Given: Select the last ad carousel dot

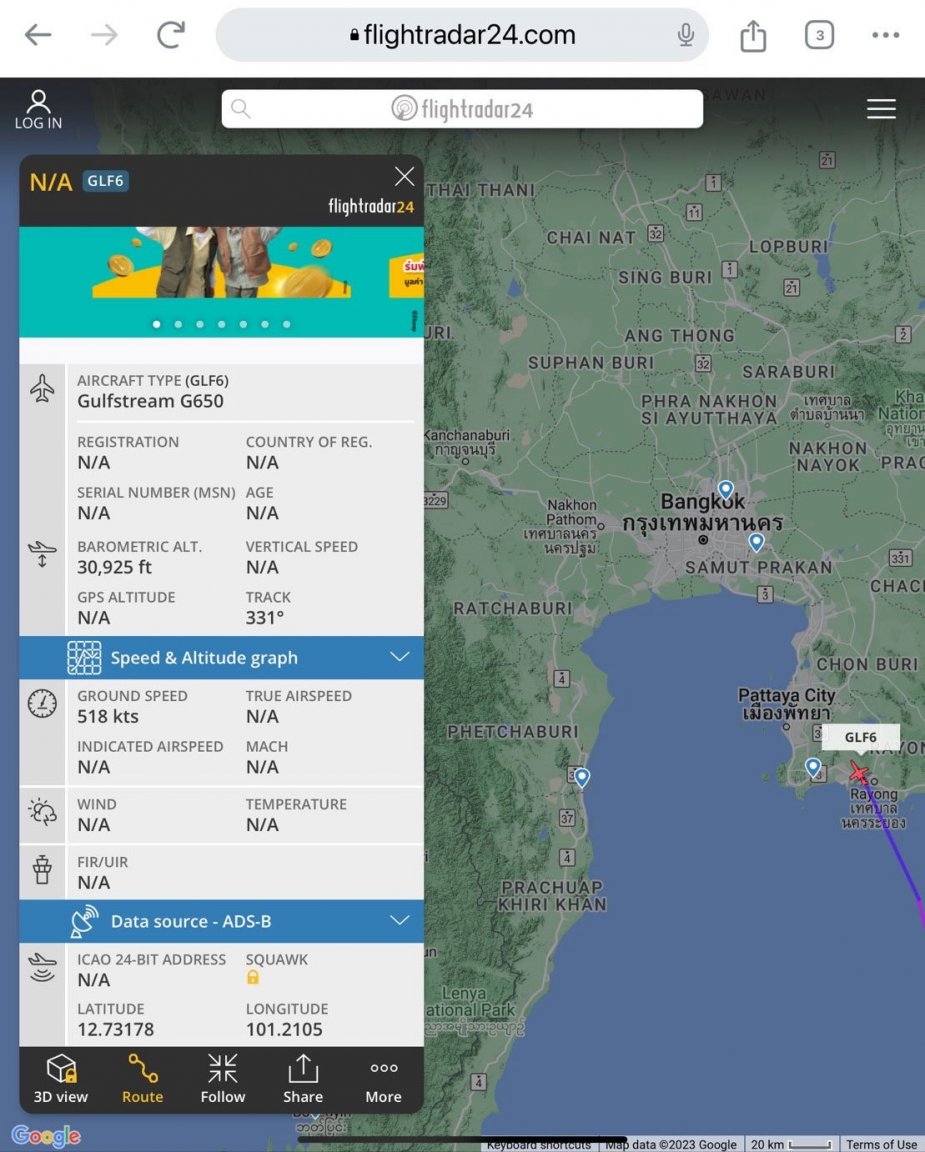Looking at the screenshot, I should pos(287,324).
